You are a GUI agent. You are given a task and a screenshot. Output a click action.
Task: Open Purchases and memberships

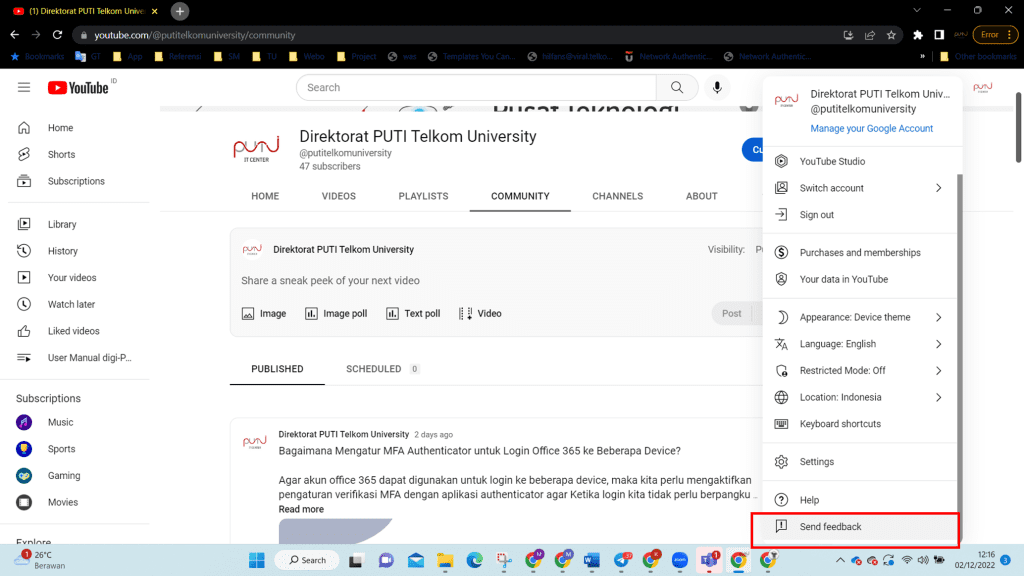(x=859, y=253)
